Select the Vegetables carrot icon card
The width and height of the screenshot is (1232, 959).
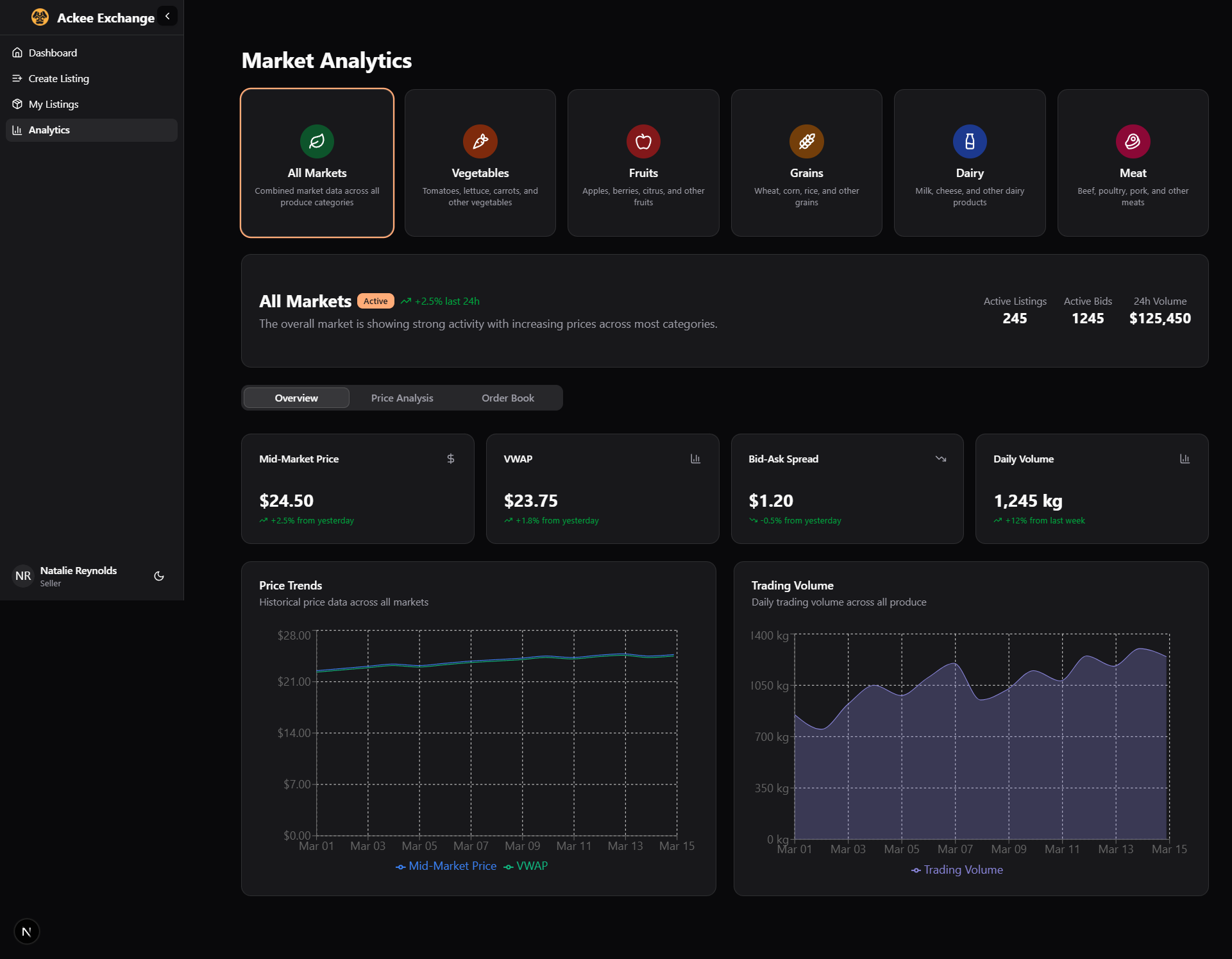pyautogui.click(x=480, y=141)
